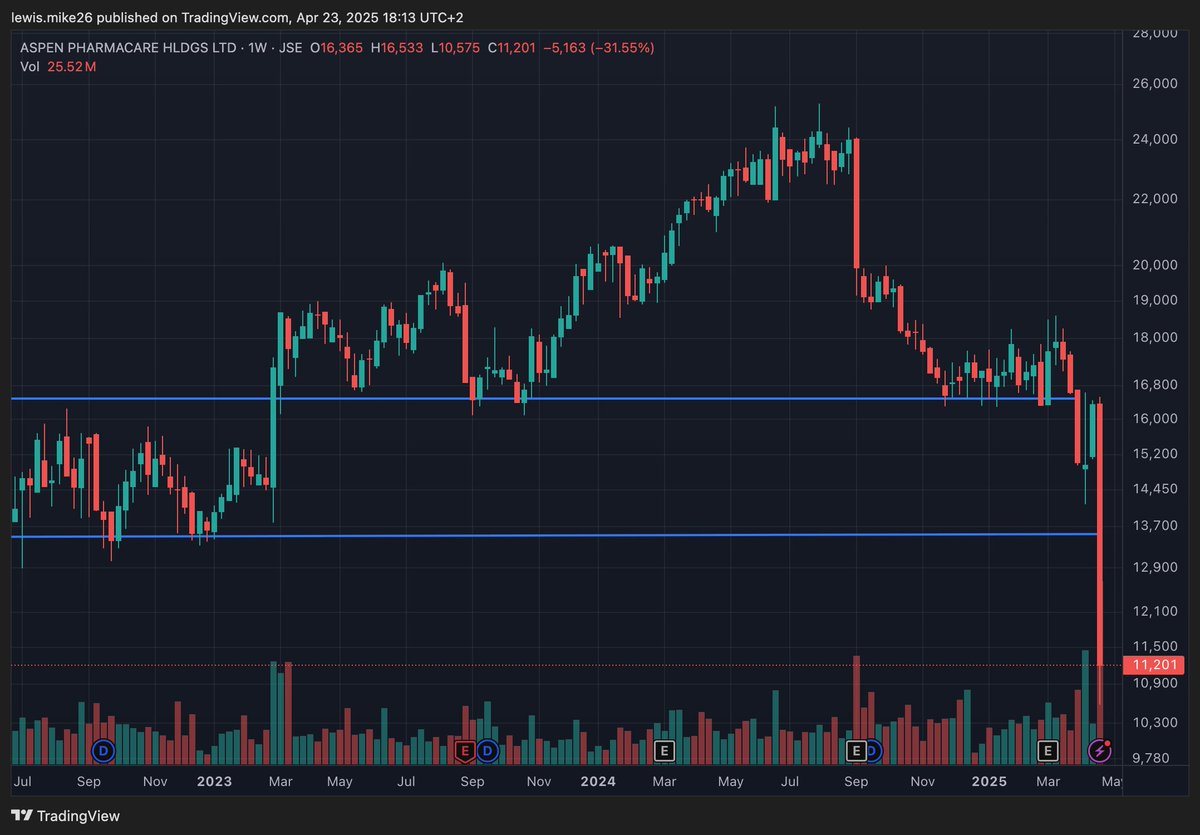
Task: Click the open value O16,365
Action: click(x=337, y=47)
